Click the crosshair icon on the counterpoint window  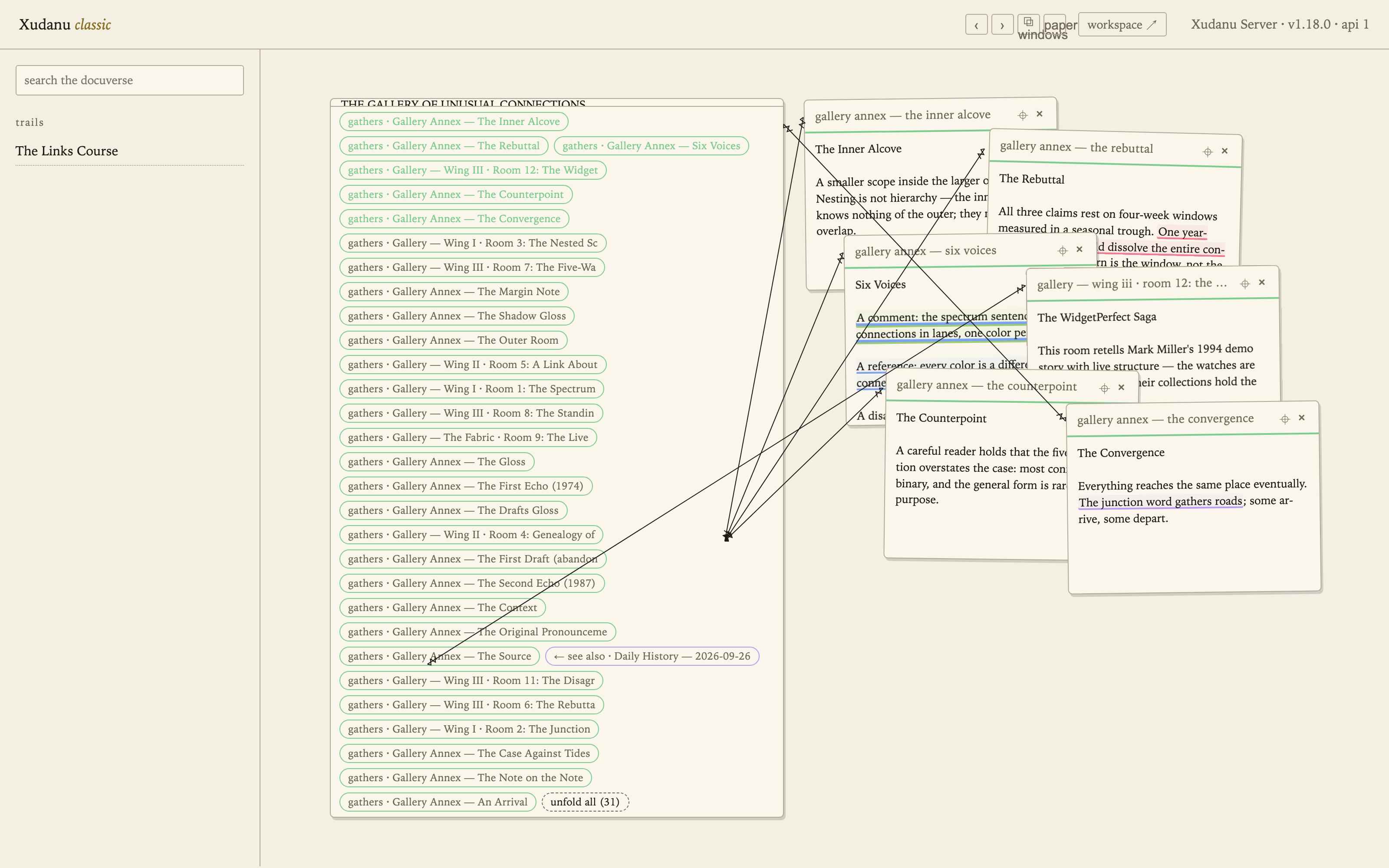point(1104,389)
